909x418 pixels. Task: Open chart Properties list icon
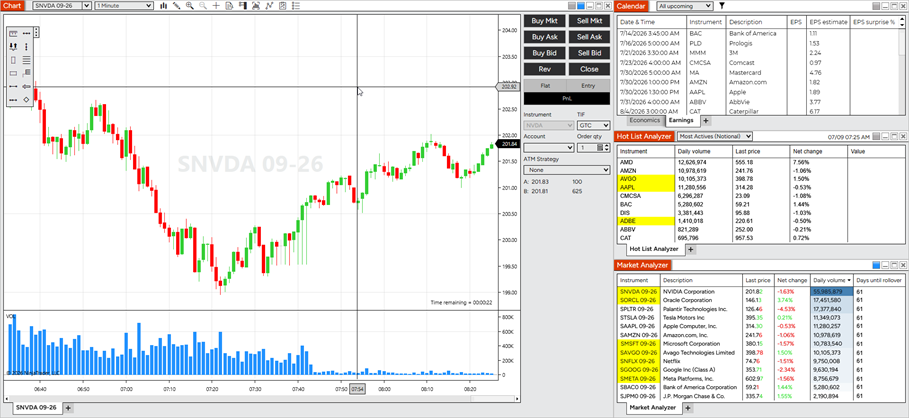point(296,6)
